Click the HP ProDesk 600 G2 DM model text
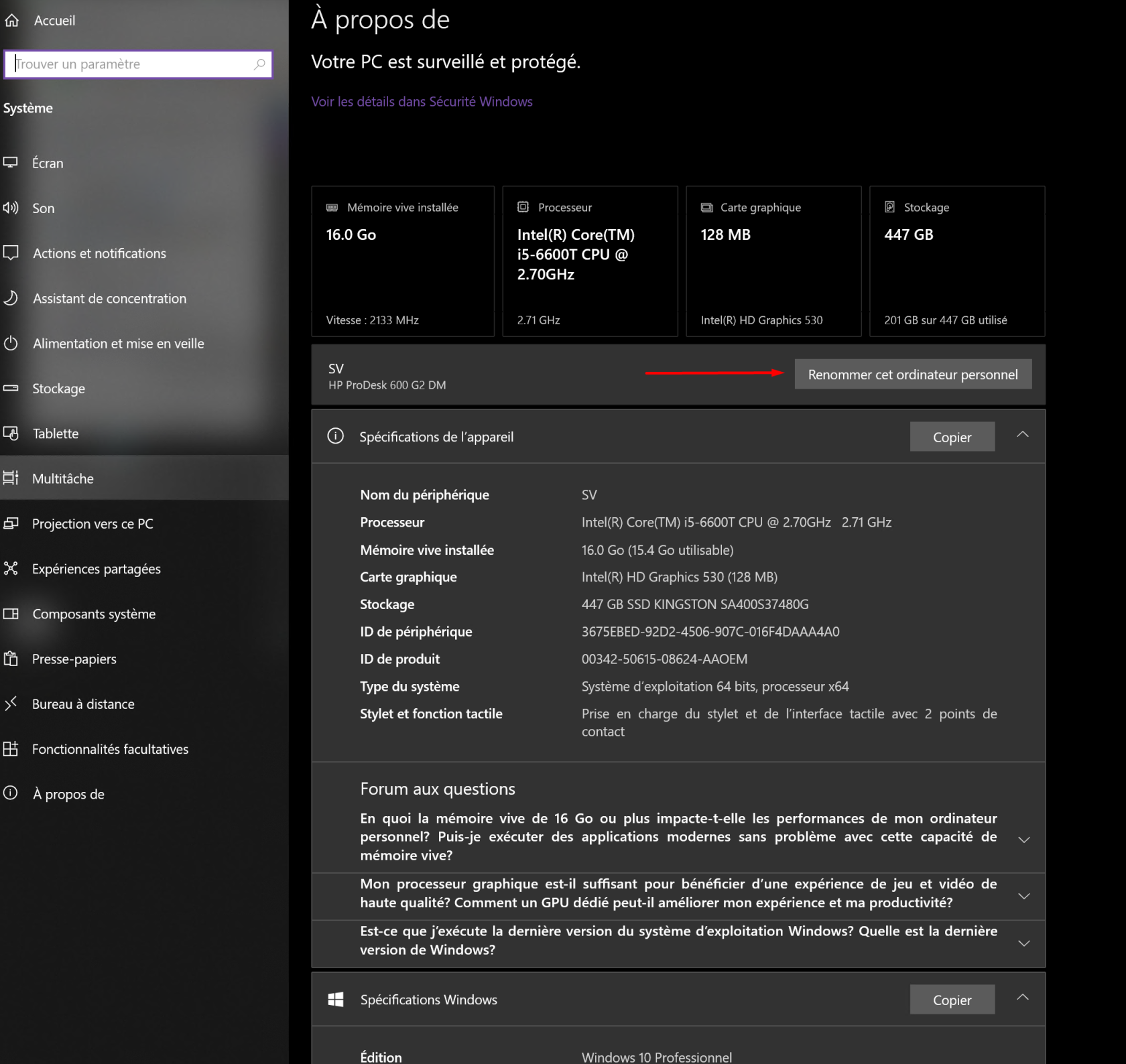This screenshot has height=1064, width=1126. [x=387, y=385]
